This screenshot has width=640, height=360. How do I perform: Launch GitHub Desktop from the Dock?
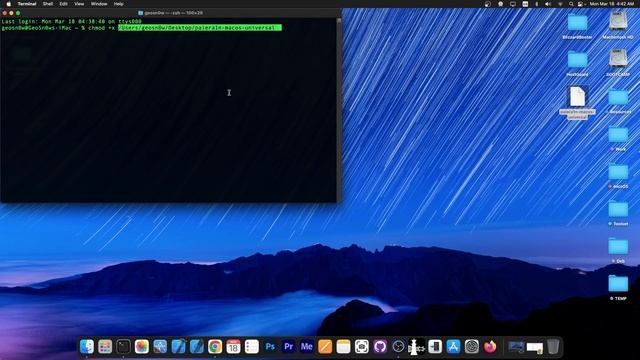point(380,347)
